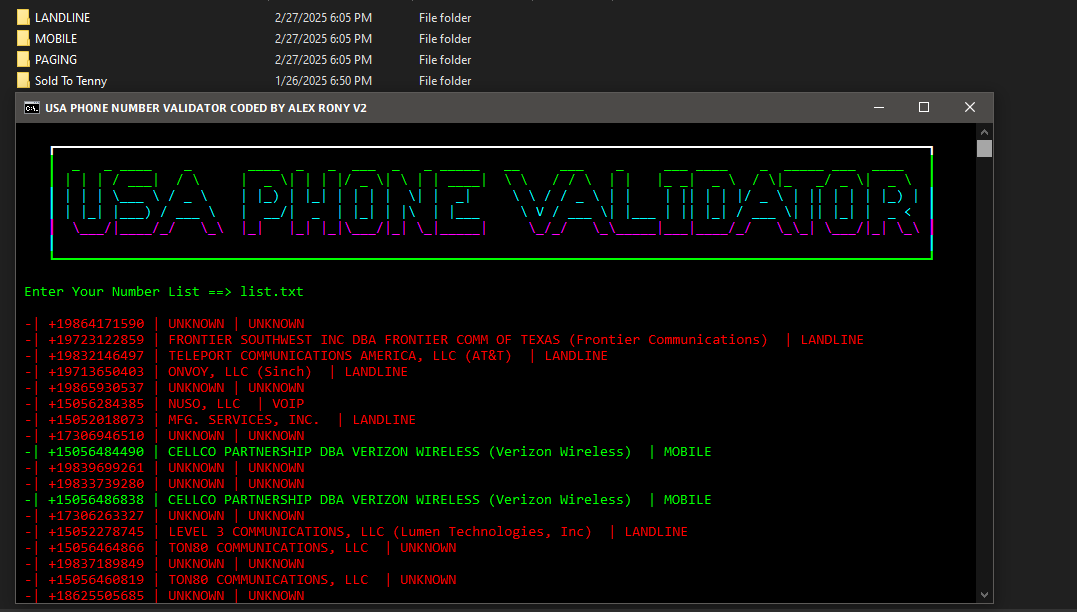This screenshot has width=1077, height=612.
Task: Click the console app icon in the title bar
Action: click(31, 107)
